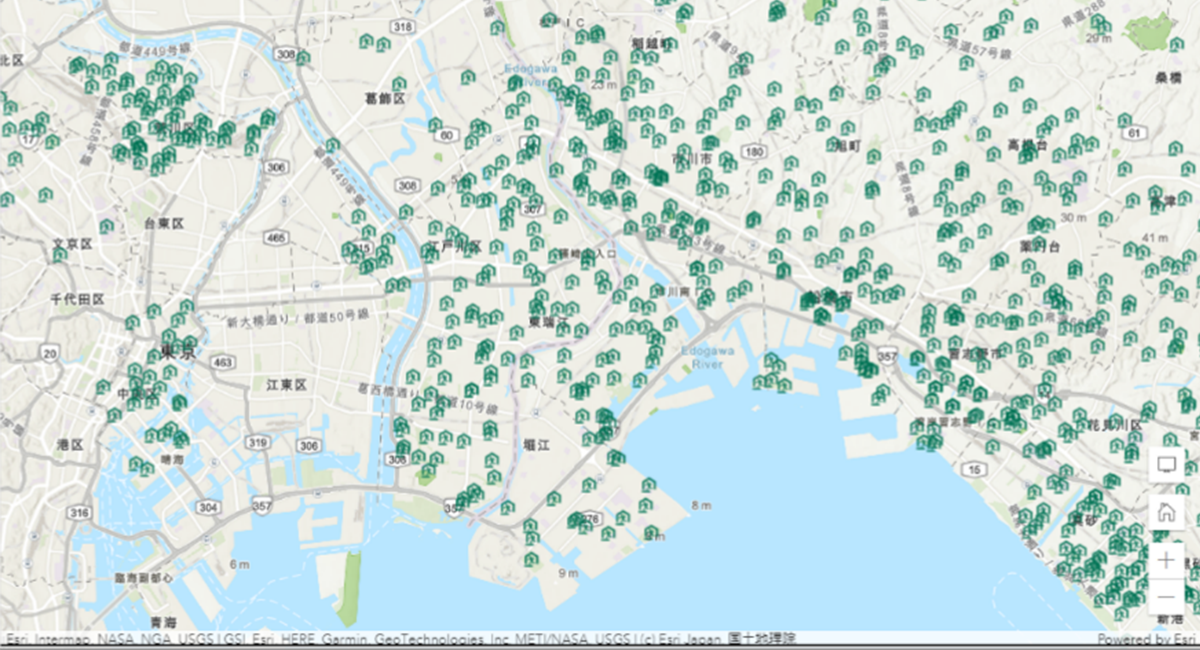Click the 堀江 place label
Screen dimensions: 1200x650
coord(536,444)
